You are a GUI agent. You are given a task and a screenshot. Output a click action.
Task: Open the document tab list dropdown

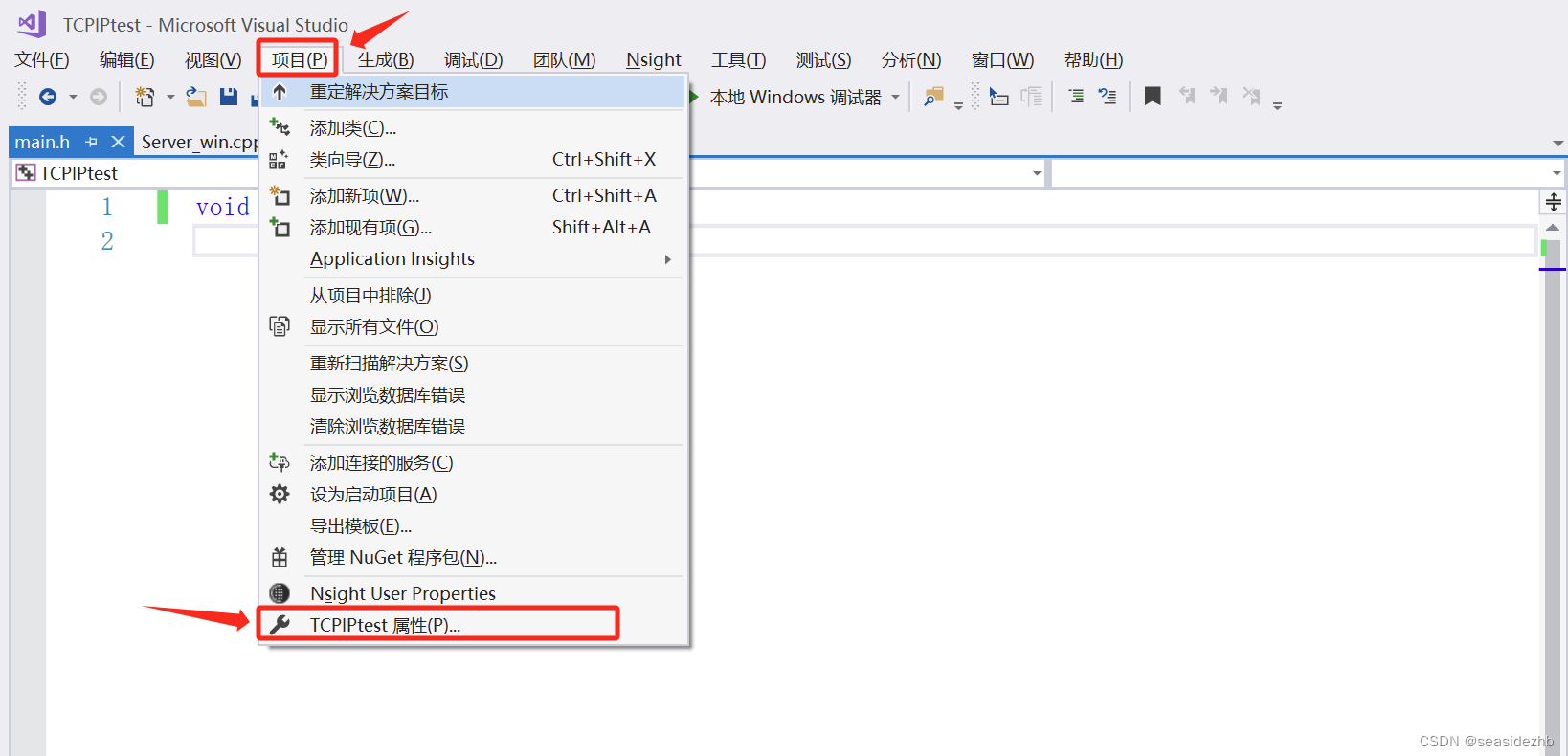click(1558, 143)
